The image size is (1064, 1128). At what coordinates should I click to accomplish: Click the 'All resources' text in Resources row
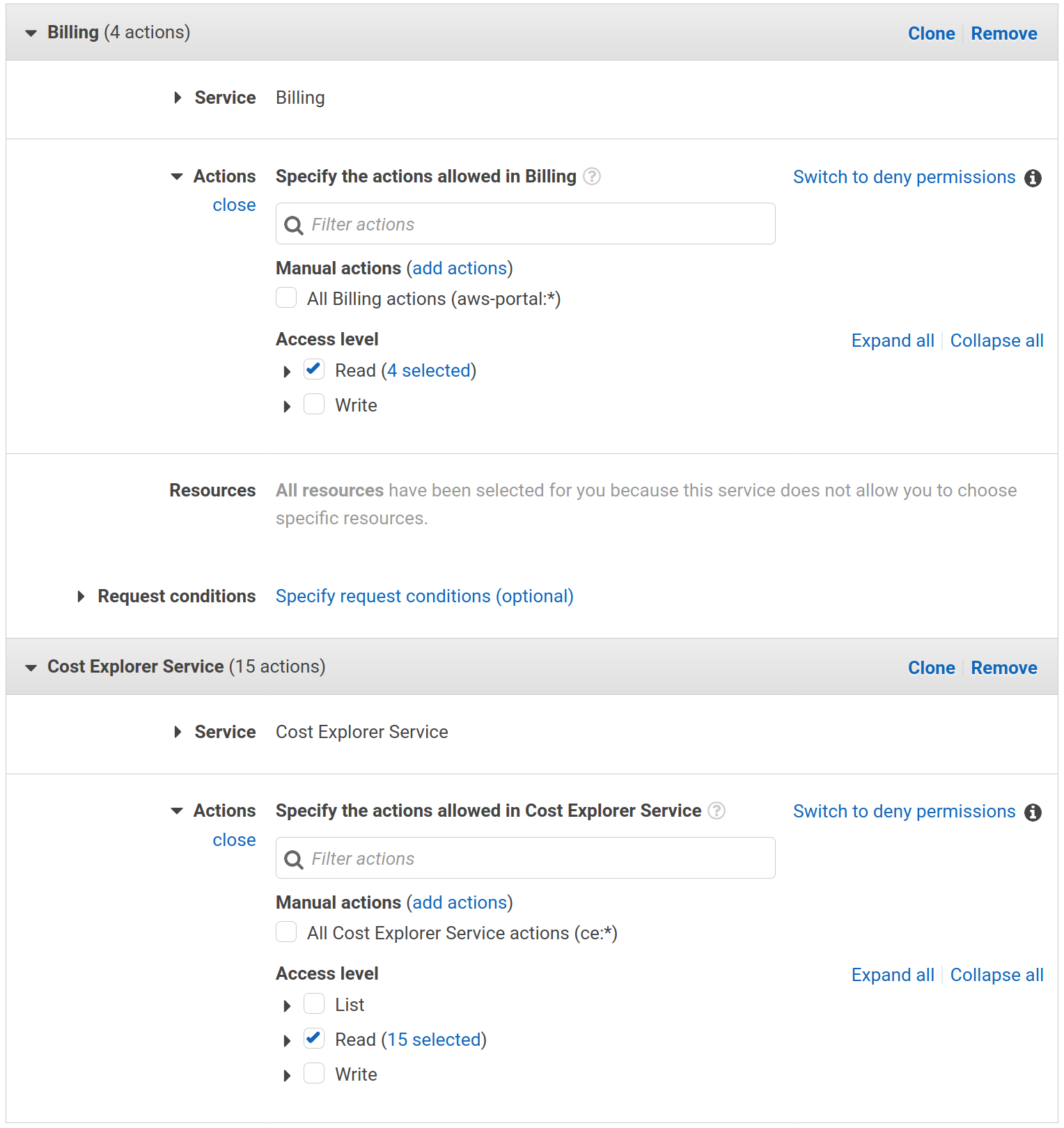329,491
